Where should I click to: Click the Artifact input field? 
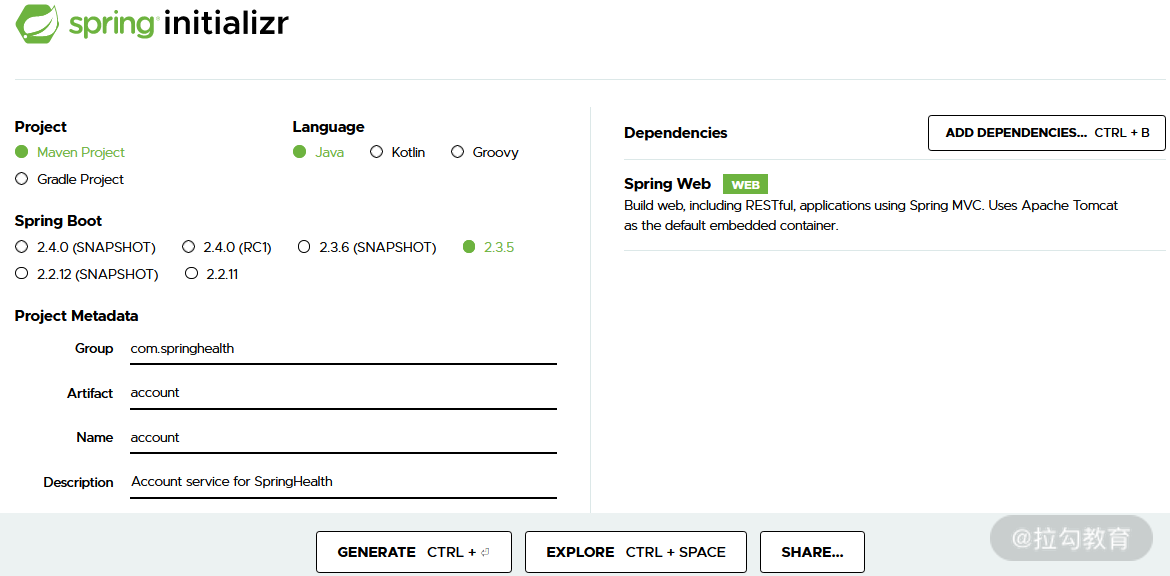tap(342, 393)
